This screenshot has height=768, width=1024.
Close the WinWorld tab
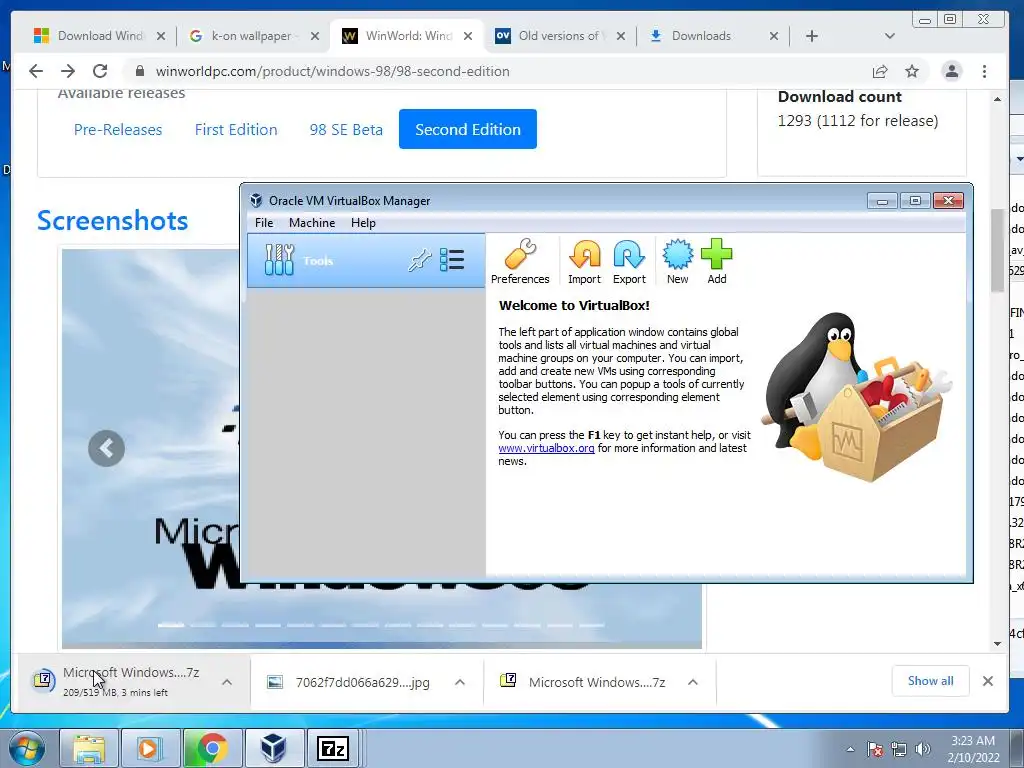coord(468,36)
